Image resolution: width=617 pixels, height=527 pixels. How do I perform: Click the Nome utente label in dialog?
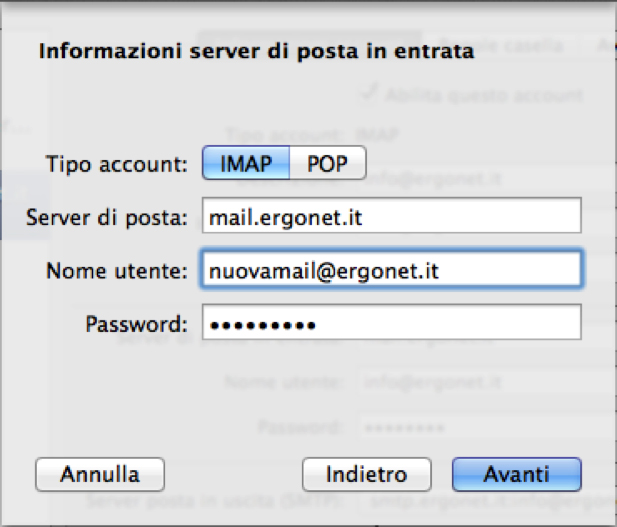click(116, 270)
